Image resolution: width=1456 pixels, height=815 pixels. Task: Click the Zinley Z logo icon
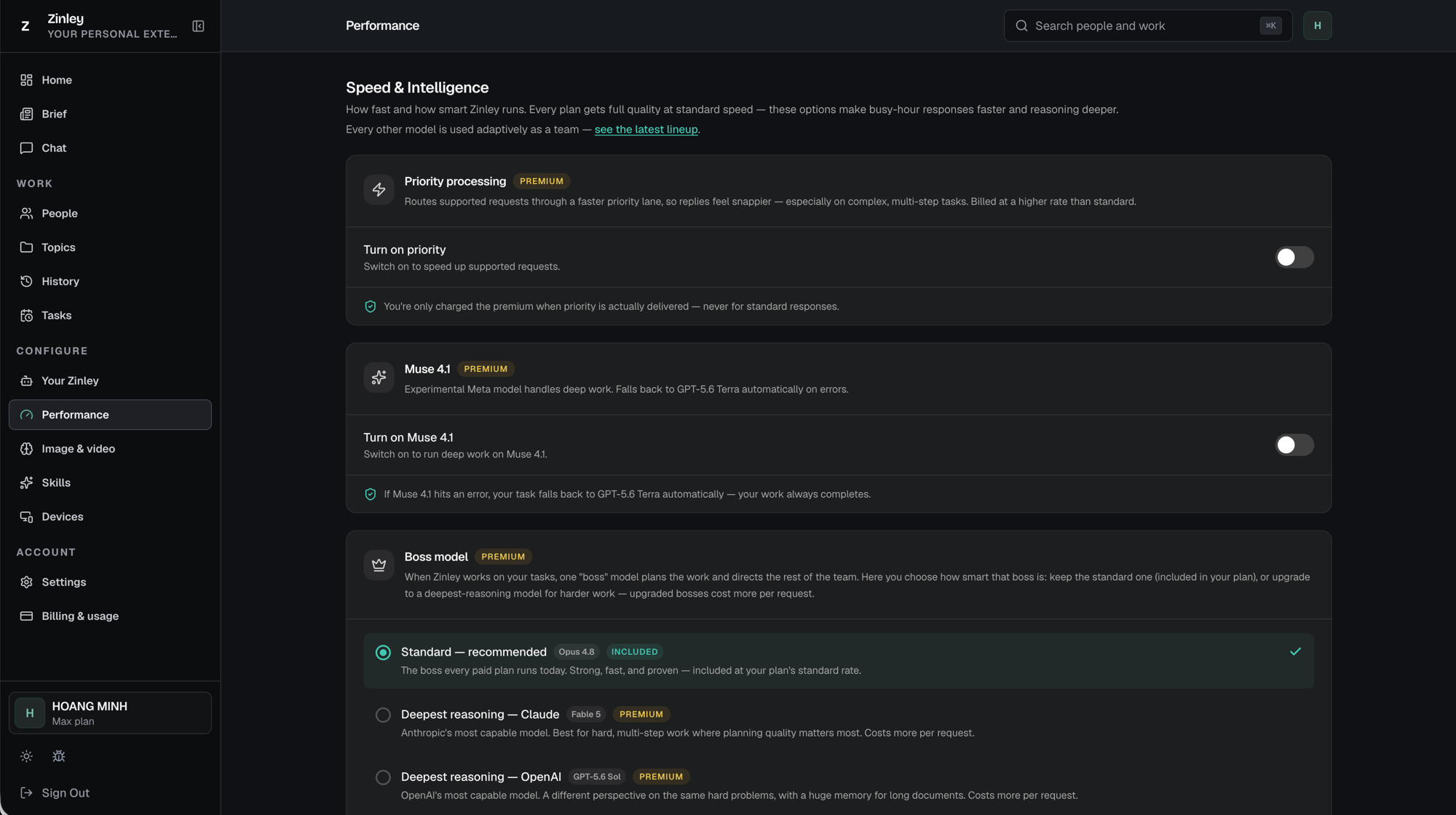pos(25,26)
